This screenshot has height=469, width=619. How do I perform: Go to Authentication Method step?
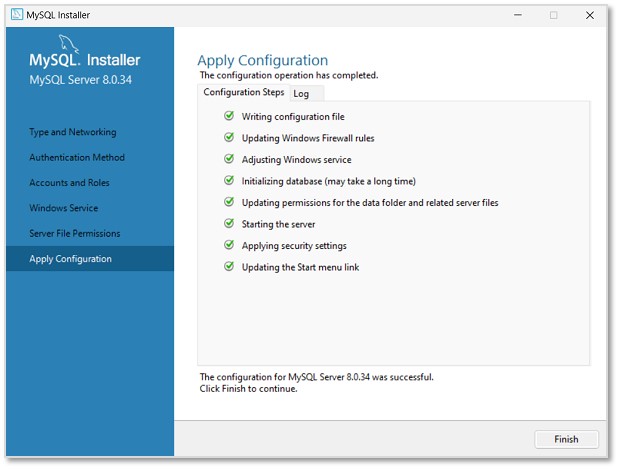coord(77,157)
